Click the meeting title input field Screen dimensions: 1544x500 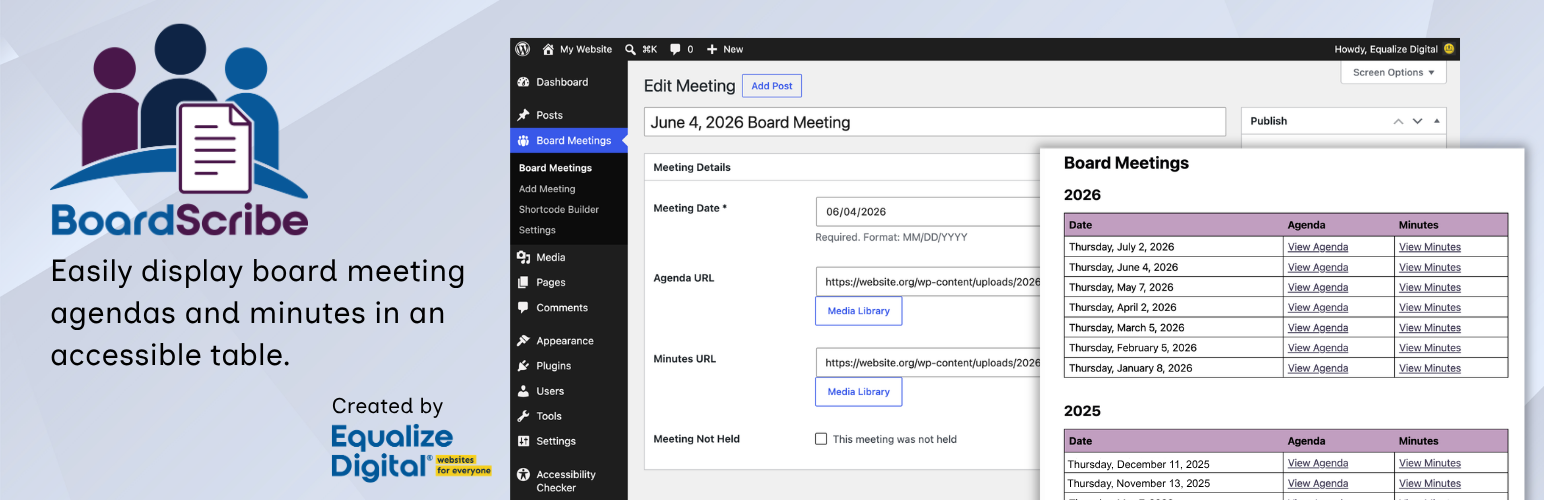[x=934, y=122]
